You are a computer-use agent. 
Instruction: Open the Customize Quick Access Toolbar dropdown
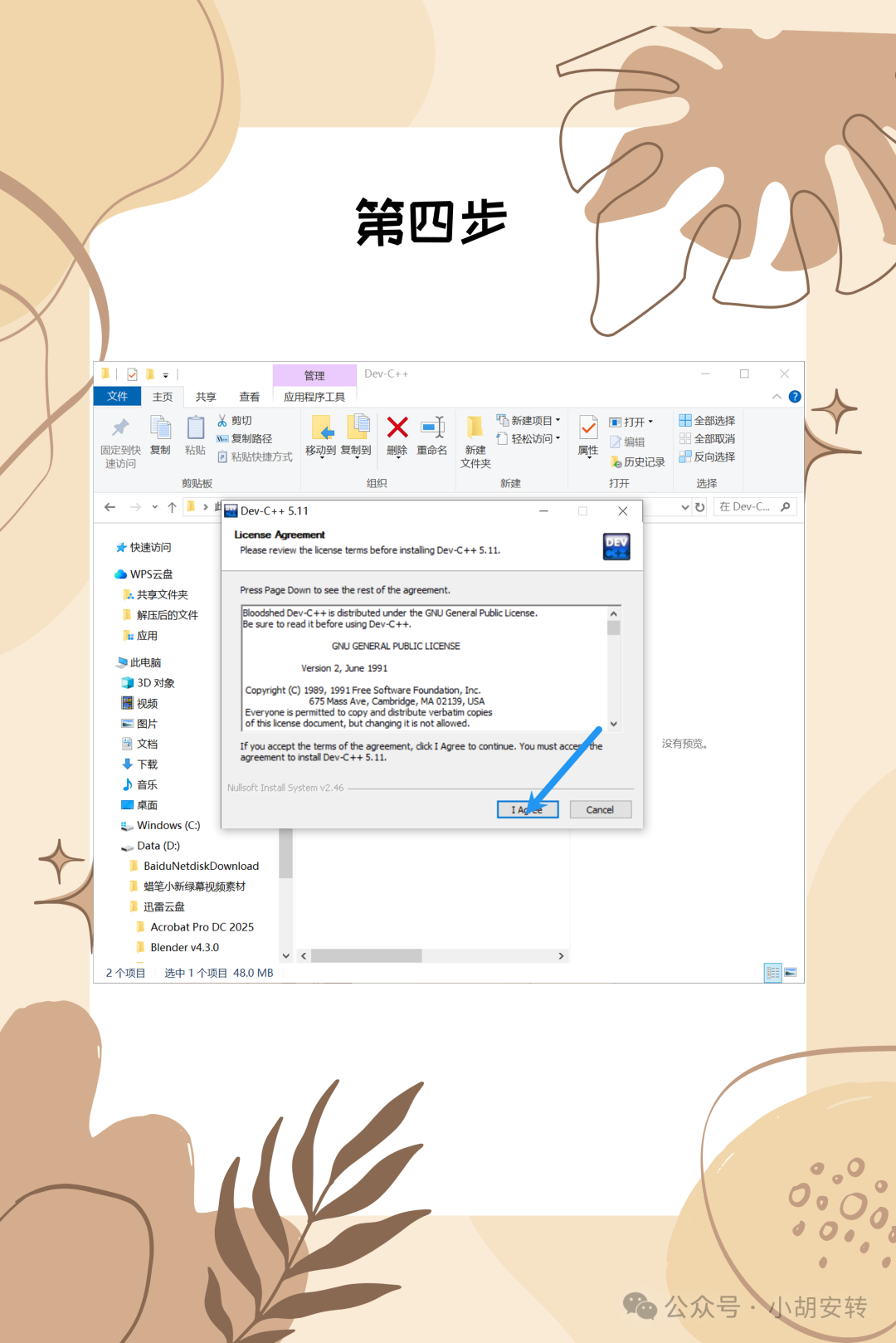click(165, 375)
